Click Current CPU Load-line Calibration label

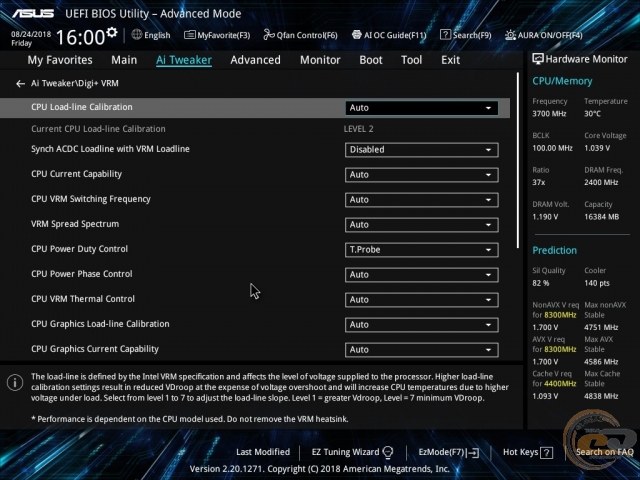coord(98,129)
